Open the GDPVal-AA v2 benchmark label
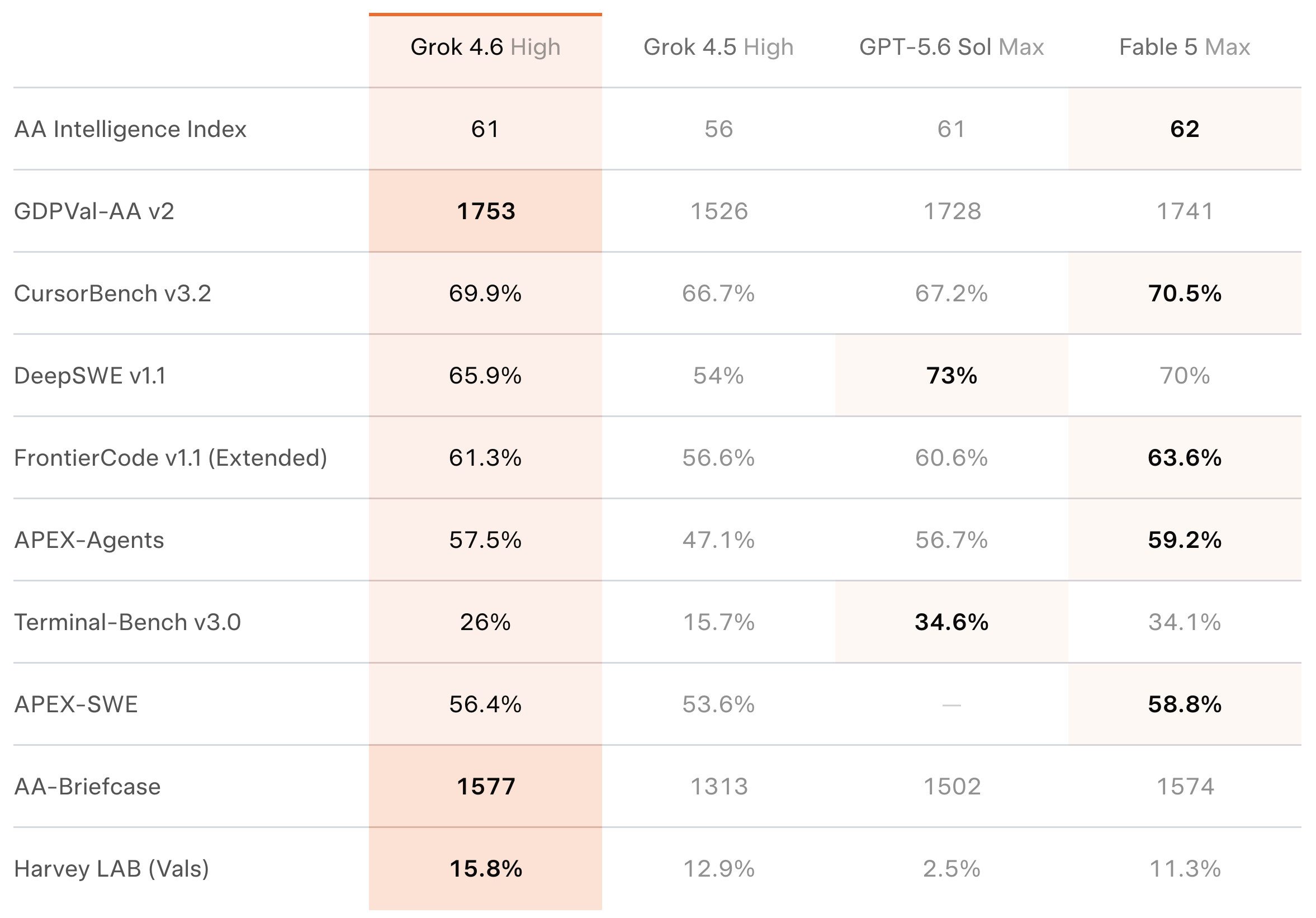The image size is (1316, 918). point(94,211)
